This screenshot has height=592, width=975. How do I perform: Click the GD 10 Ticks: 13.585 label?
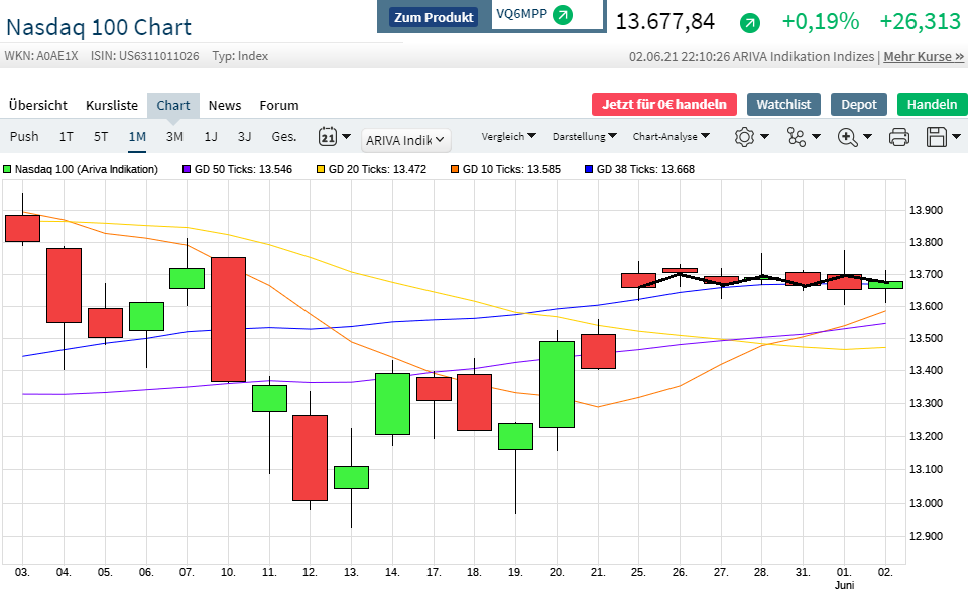(512, 169)
